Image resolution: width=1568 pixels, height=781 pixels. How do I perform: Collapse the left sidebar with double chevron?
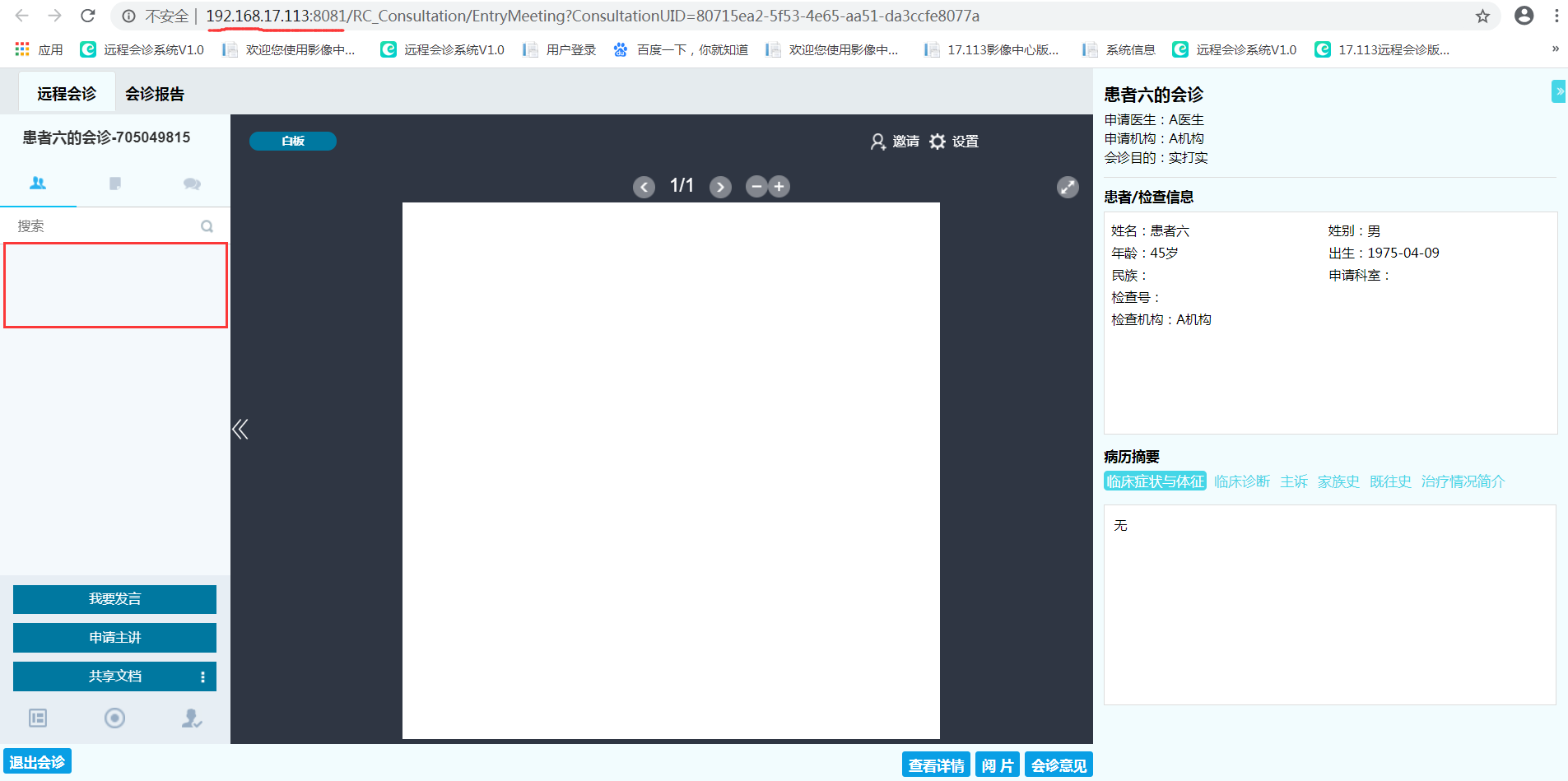pos(240,429)
